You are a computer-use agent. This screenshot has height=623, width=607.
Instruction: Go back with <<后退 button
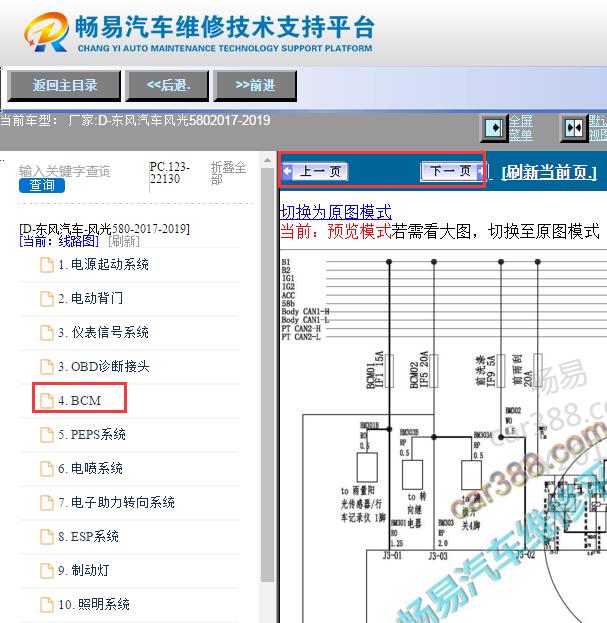coord(167,85)
